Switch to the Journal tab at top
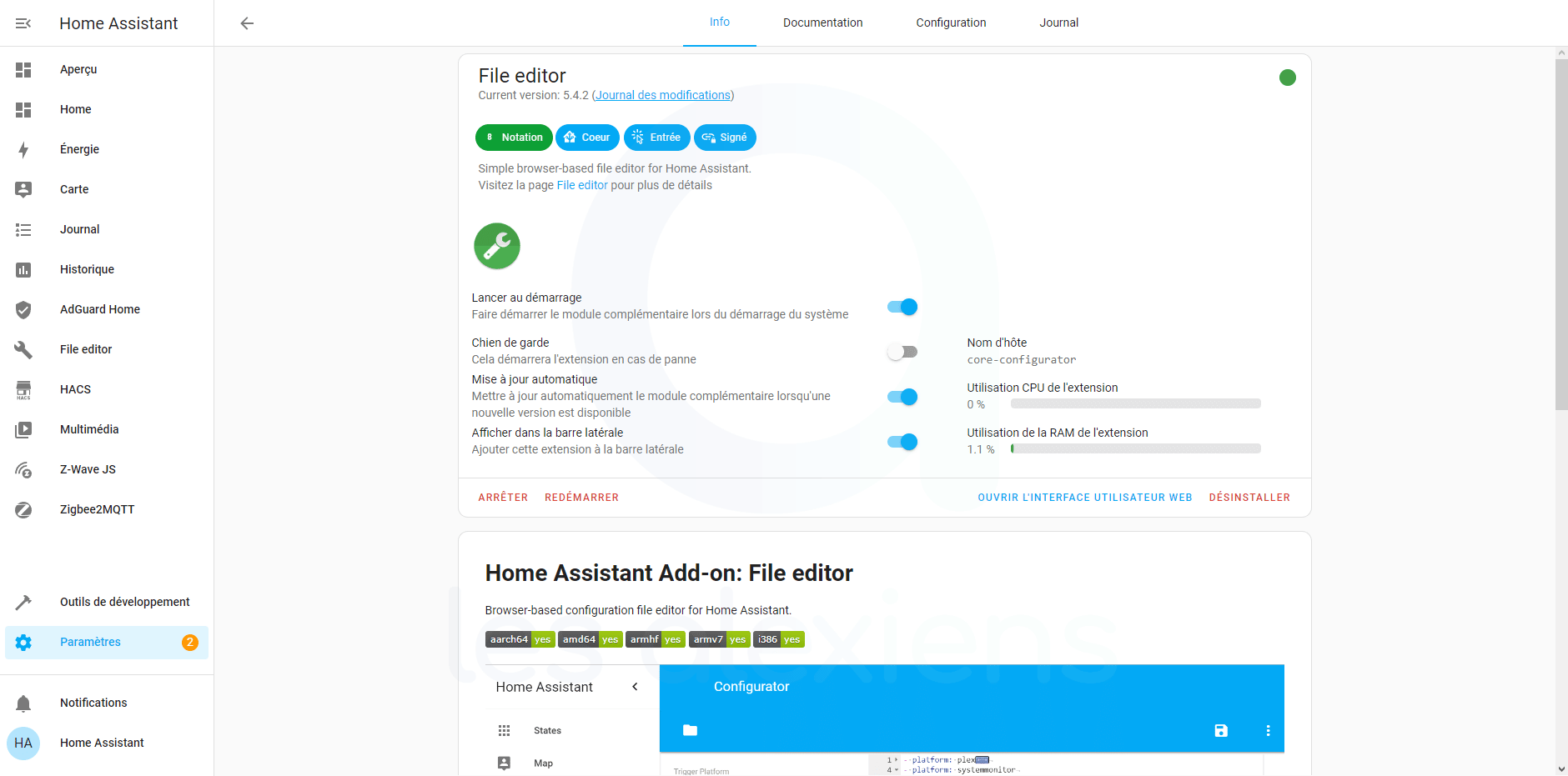The height and width of the screenshot is (776, 1568). pos(1059,23)
